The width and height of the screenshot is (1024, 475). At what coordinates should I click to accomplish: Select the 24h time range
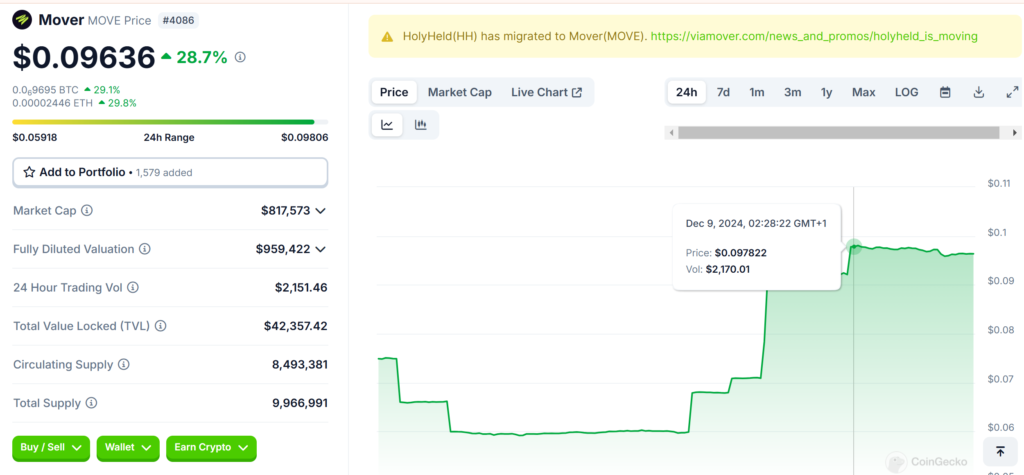tap(686, 92)
